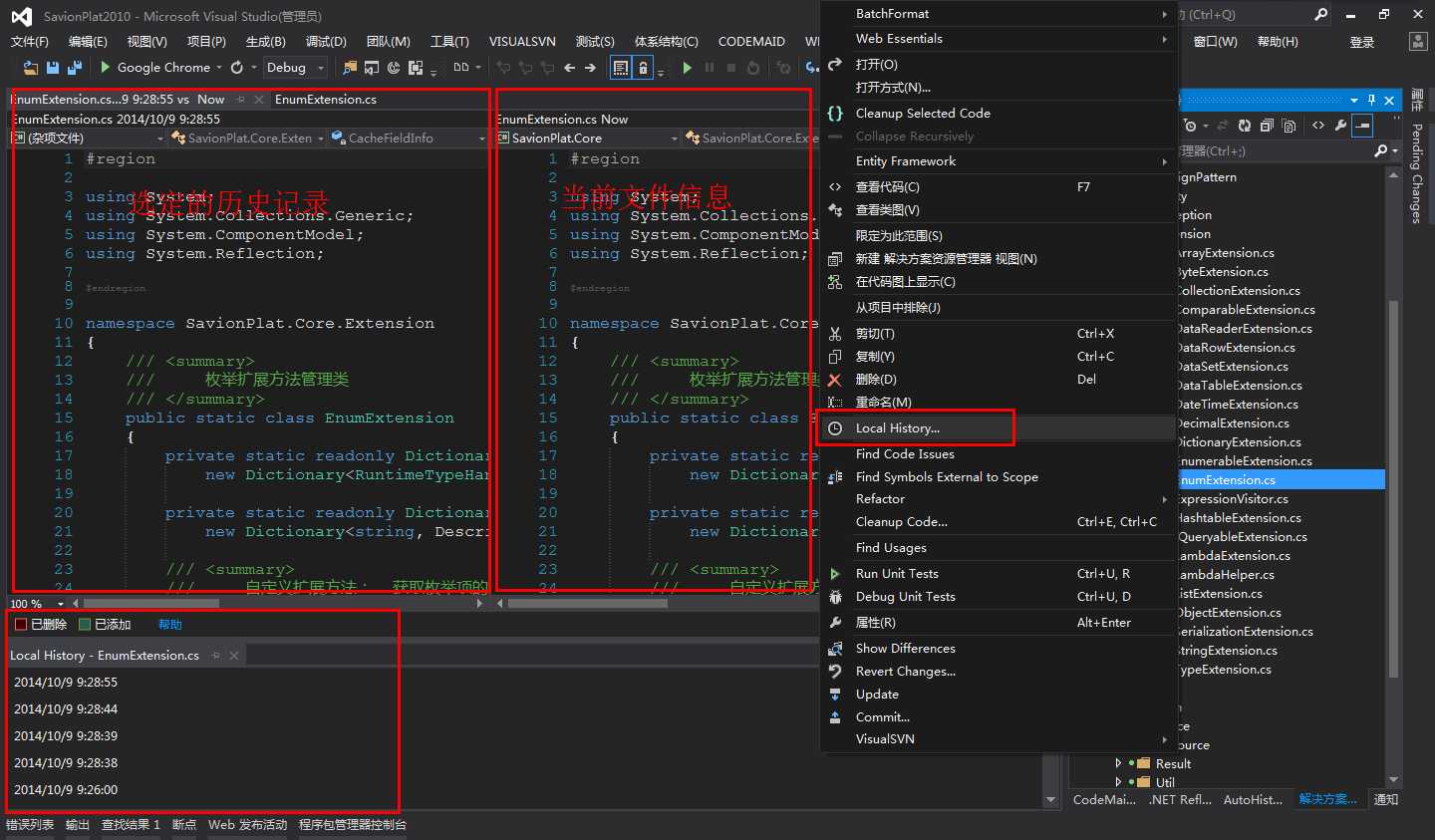Image resolution: width=1435 pixels, height=840 pixels.
Task: Click the open file icon in toolbar
Action: pyautogui.click(x=31, y=68)
